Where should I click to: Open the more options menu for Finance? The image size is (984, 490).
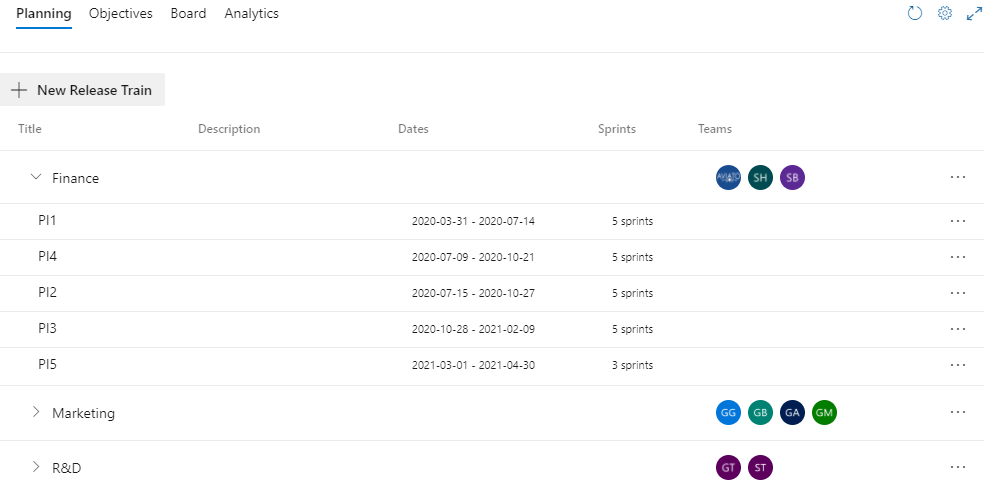pos(958,178)
